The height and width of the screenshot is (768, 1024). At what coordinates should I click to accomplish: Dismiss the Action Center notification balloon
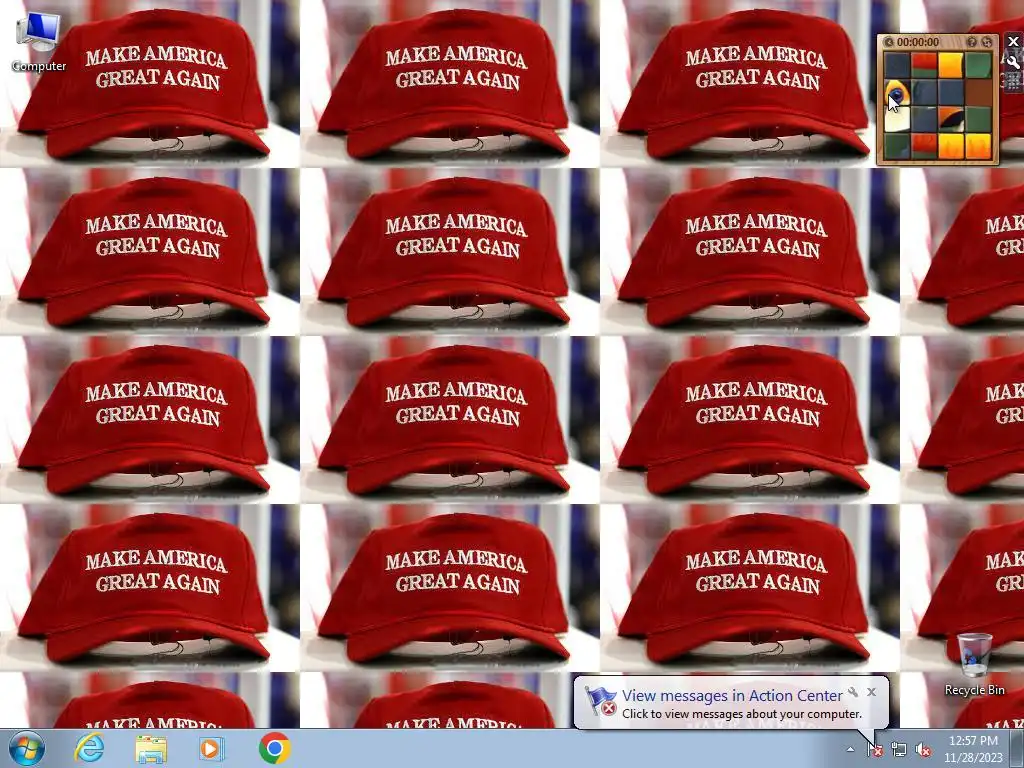(x=871, y=692)
